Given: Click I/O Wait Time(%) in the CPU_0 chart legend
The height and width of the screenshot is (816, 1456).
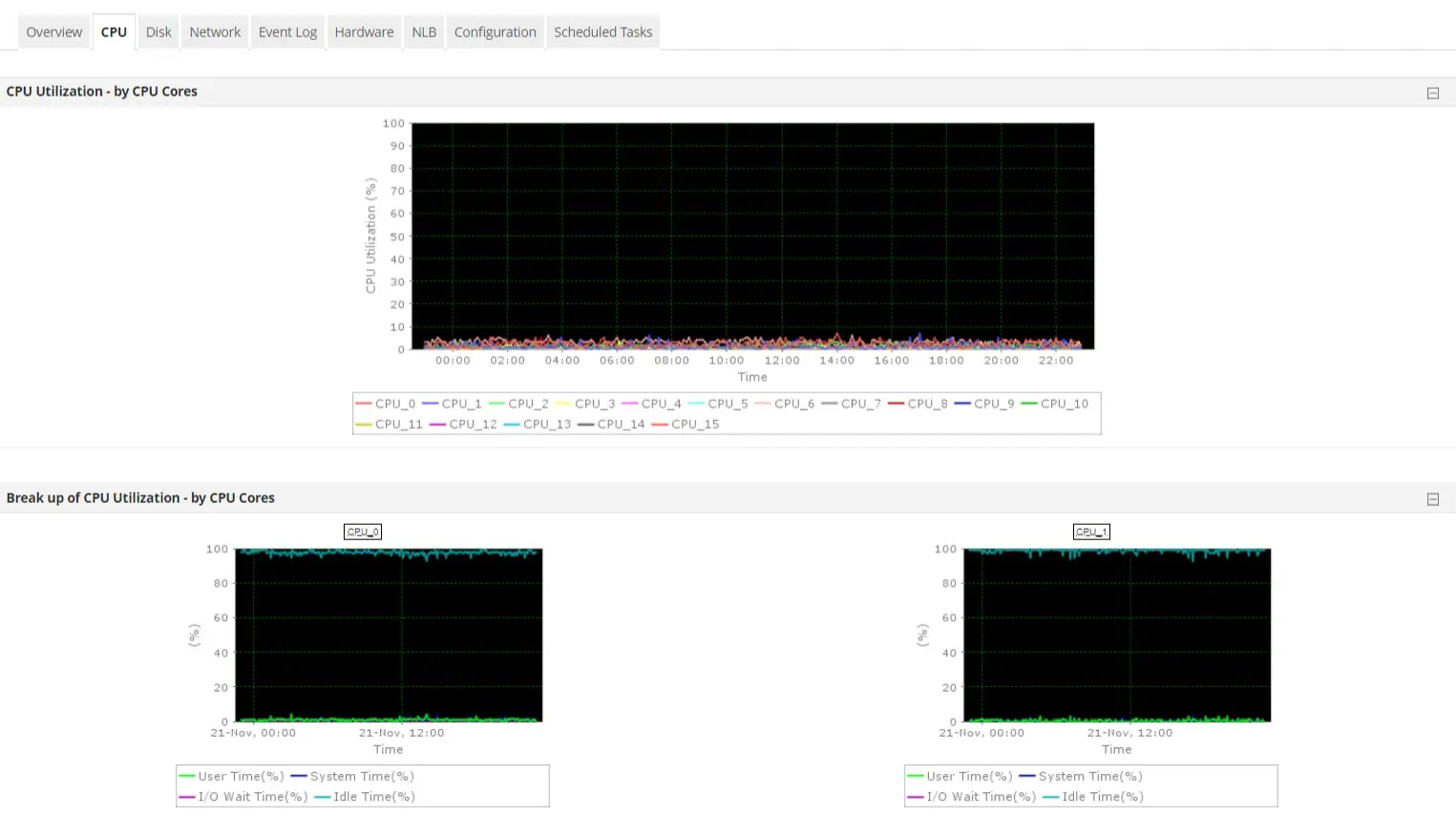Looking at the screenshot, I should point(243,797).
